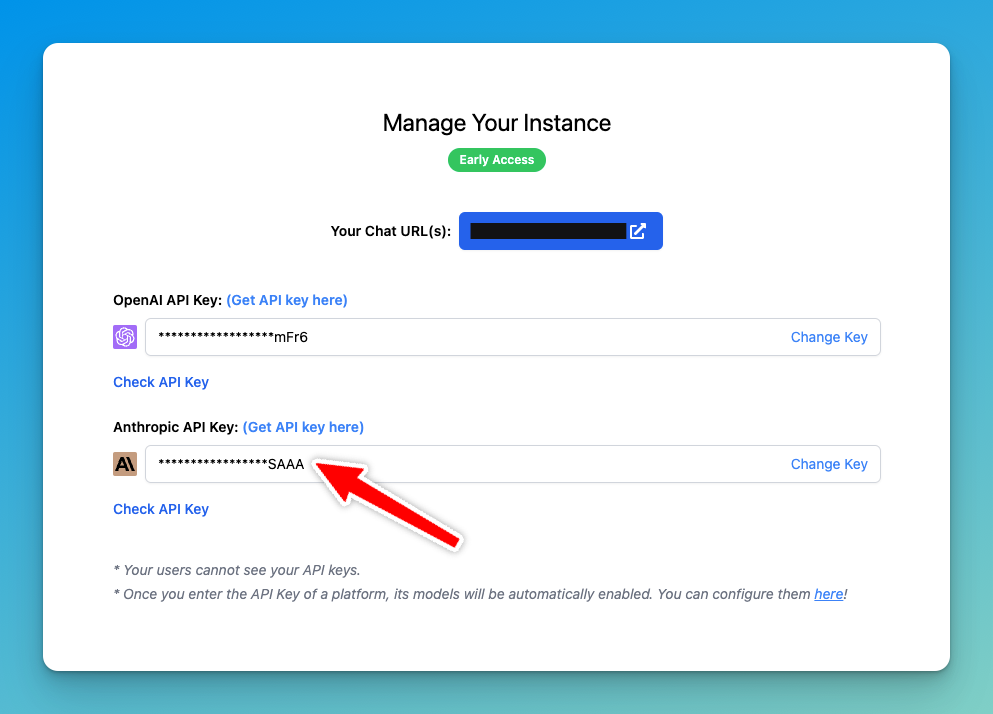Focus the OpenAI API key field ending mFr6

(x=512, y=337)
